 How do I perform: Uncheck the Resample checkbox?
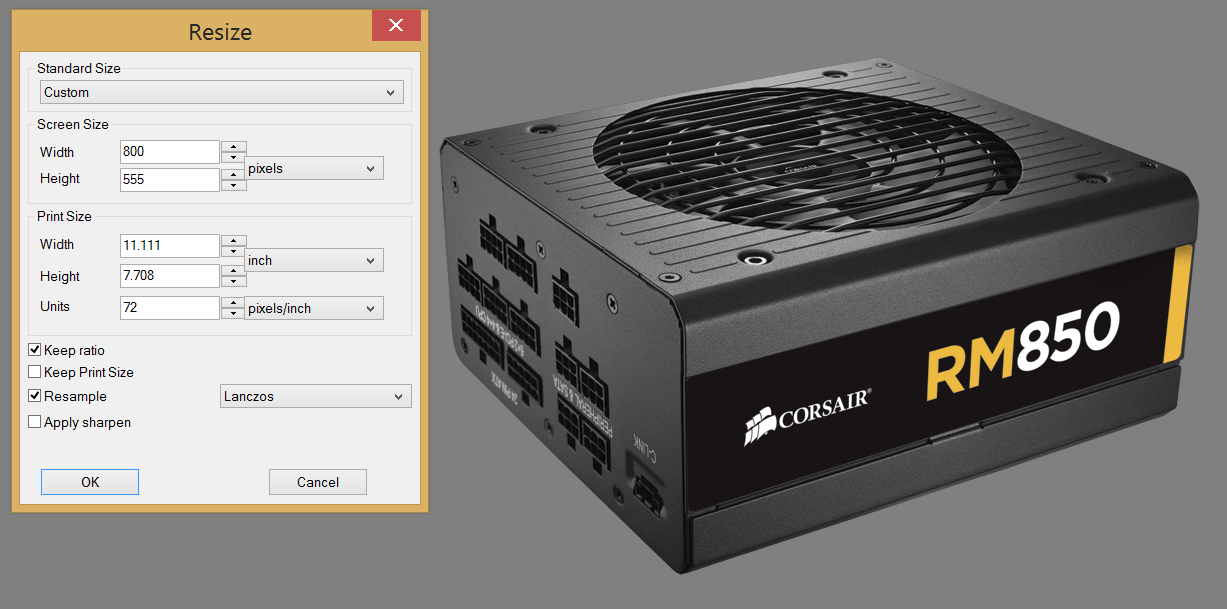35,396
